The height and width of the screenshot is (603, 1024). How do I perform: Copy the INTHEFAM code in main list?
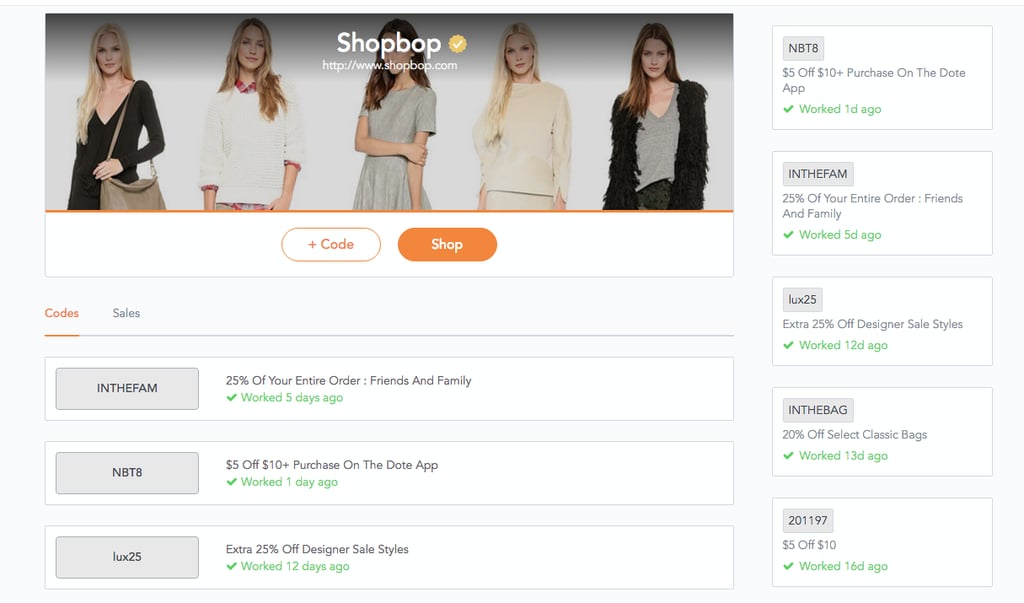pos(127,388)
